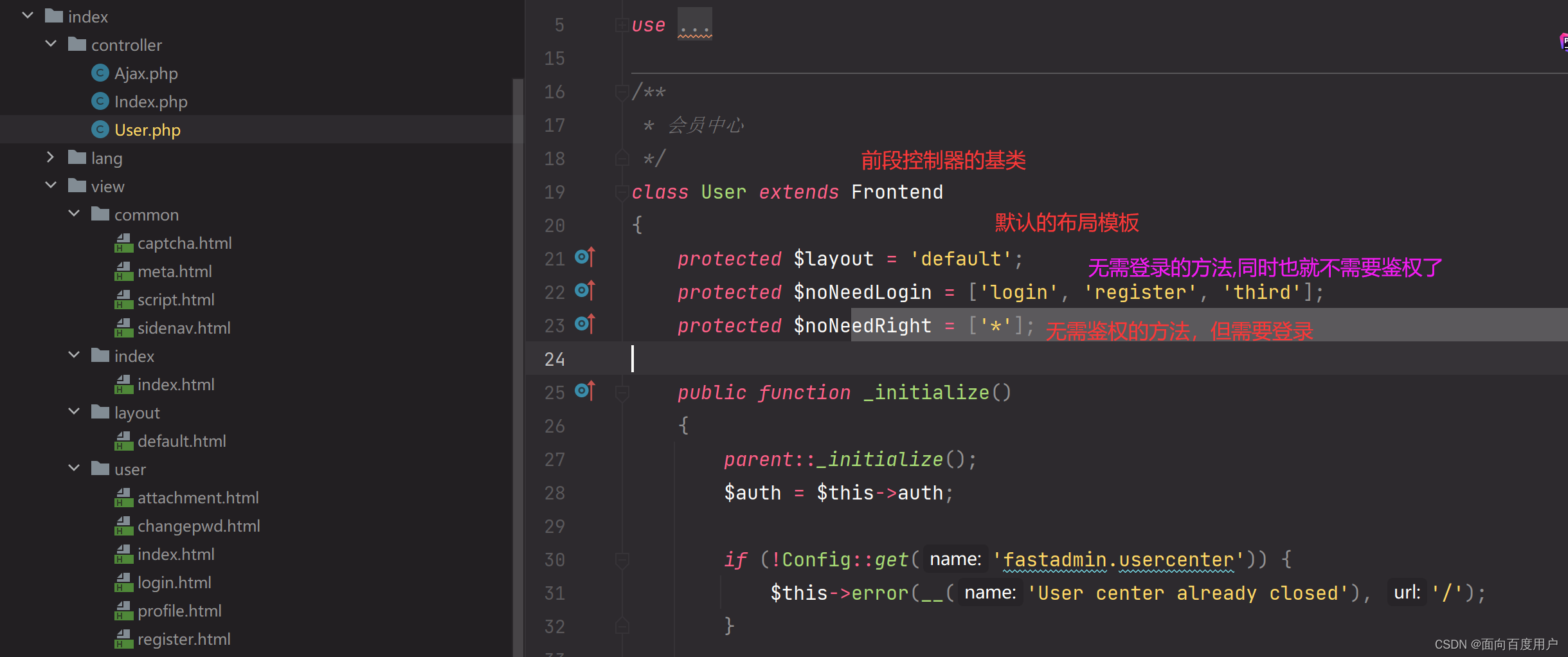The image size is (1568, 657).
Task: Click the captcha.html file icon
Action: coord(123,243)
